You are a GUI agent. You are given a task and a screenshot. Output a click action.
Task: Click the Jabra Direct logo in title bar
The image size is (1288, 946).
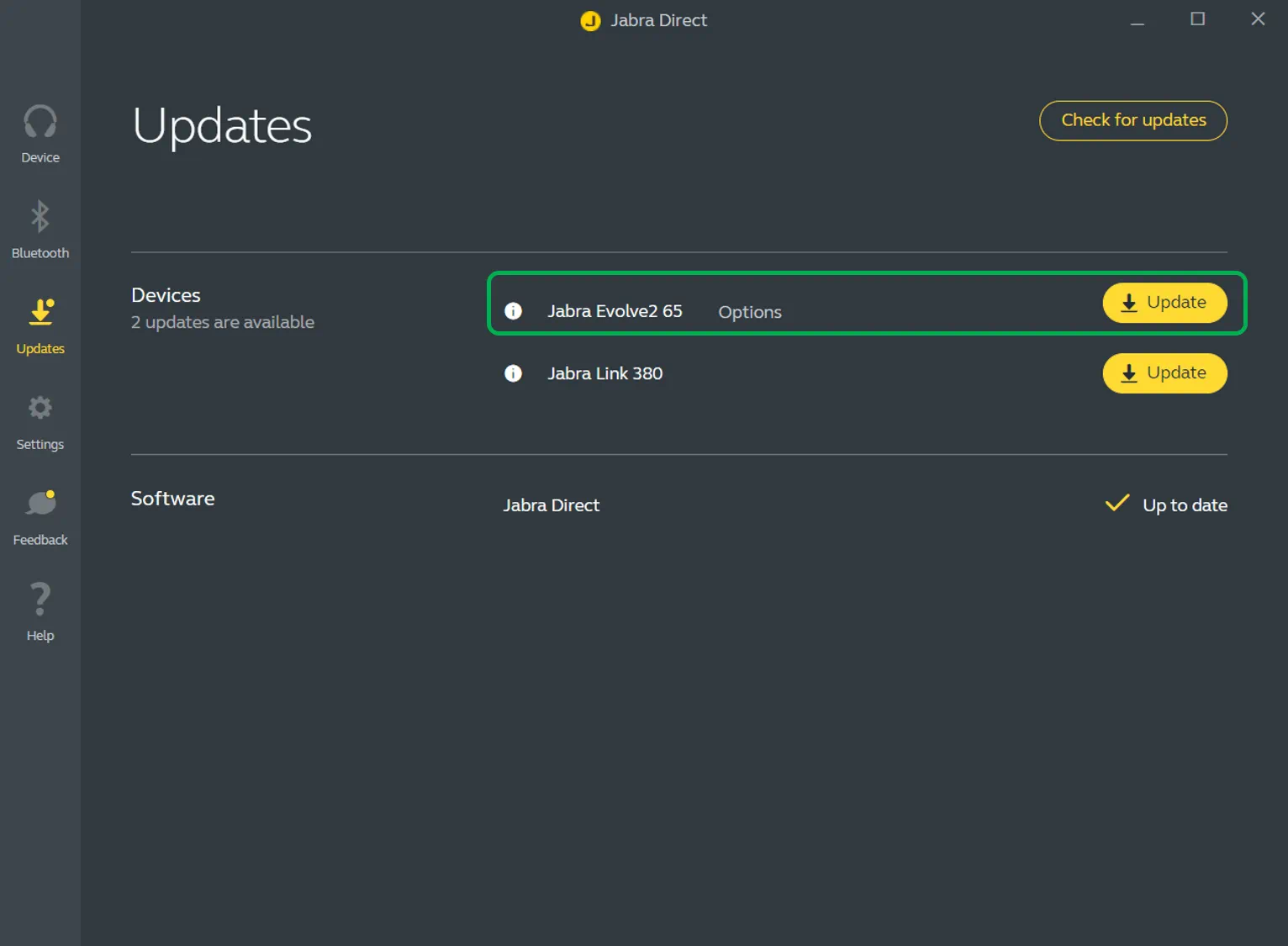pyautogui.click(x=590, y=21)
